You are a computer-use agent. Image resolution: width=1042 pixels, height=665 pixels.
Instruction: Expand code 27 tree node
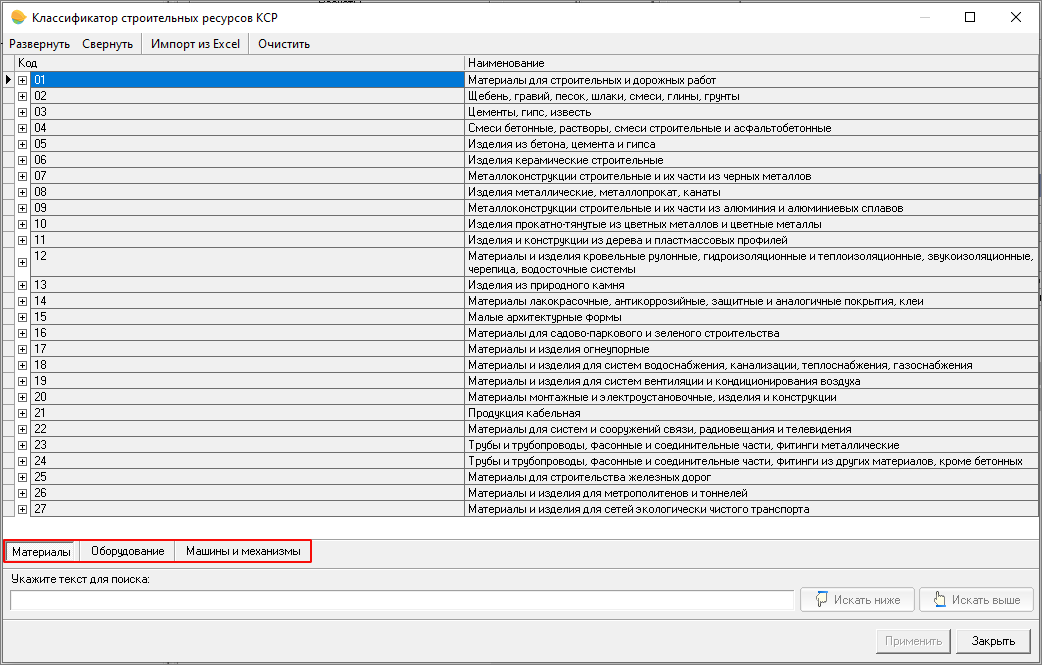pyautogui.click(x=23, y=509)
